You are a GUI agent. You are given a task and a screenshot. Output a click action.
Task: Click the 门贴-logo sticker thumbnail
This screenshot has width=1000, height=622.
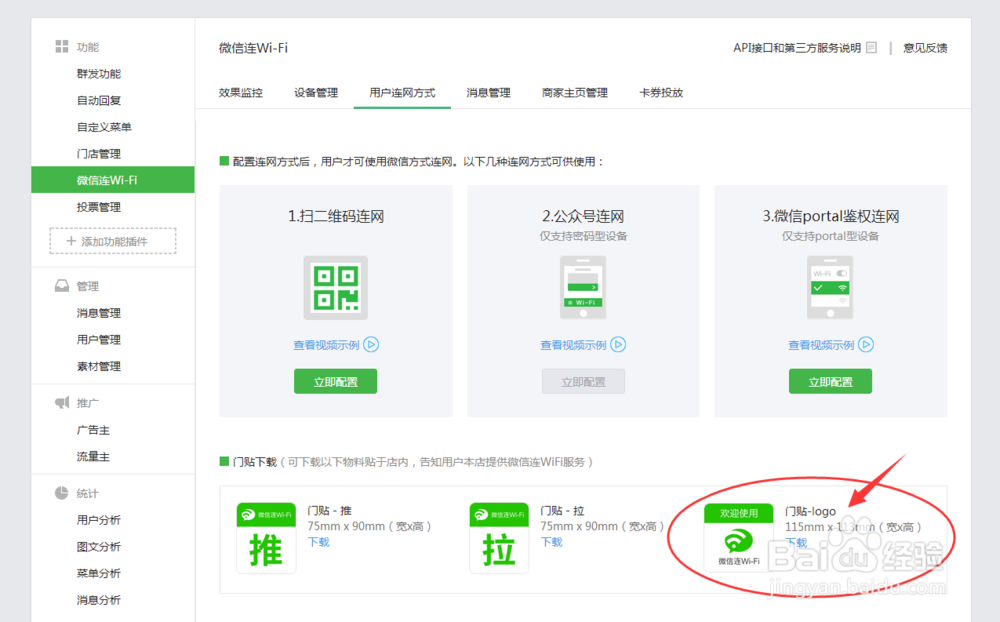tap(739, 538)
